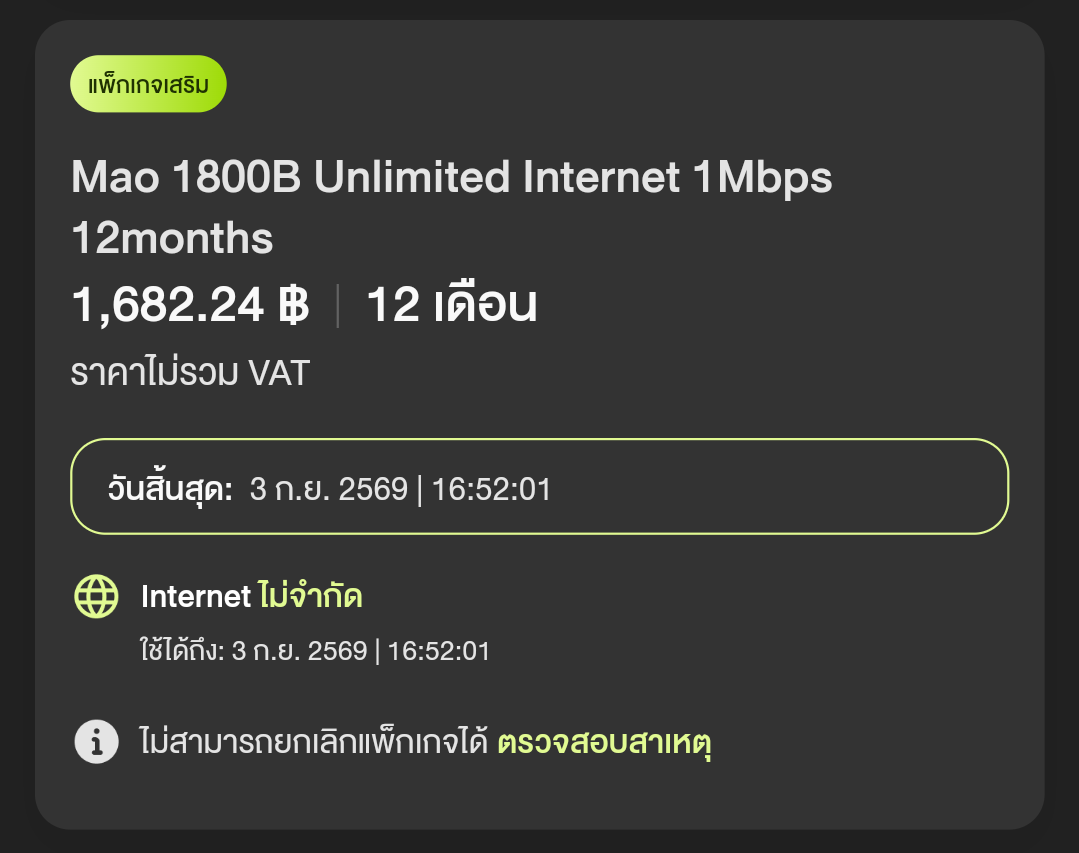Click the divider between price and duration
This screenshot has height=853, width=1079.
click(x=337, y=305)
